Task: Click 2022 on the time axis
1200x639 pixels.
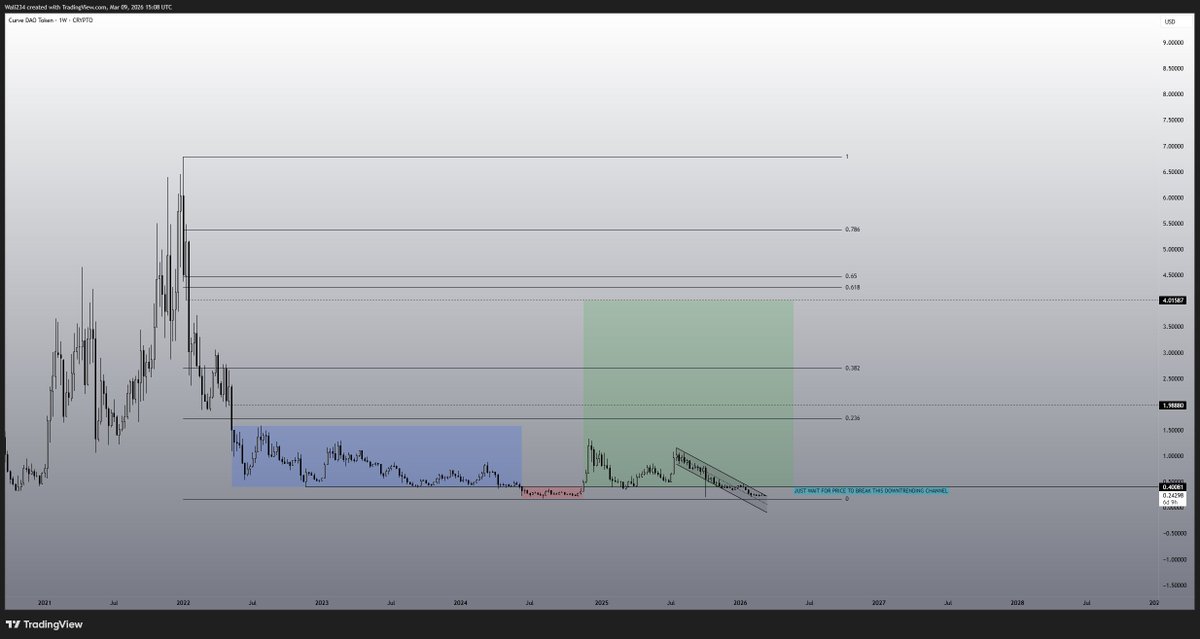Action: click(x=183, y=603)
